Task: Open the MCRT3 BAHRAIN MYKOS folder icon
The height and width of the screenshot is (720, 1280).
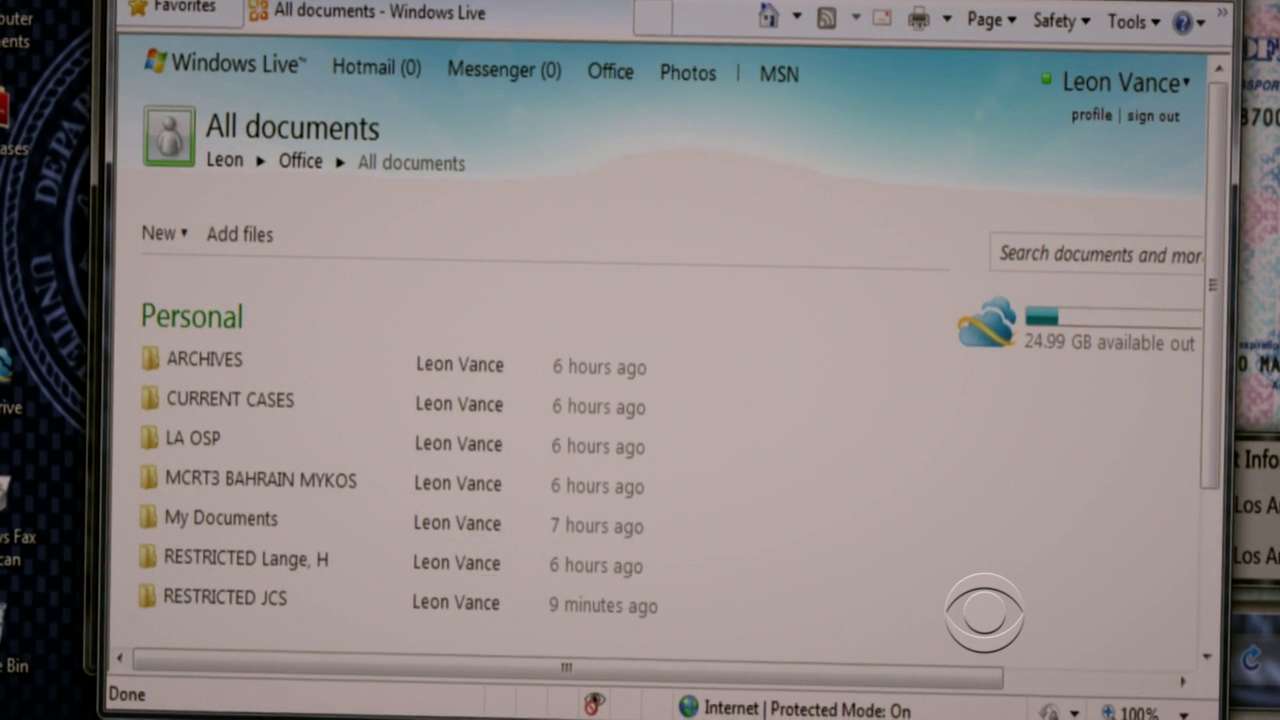Action: [149, 478]
